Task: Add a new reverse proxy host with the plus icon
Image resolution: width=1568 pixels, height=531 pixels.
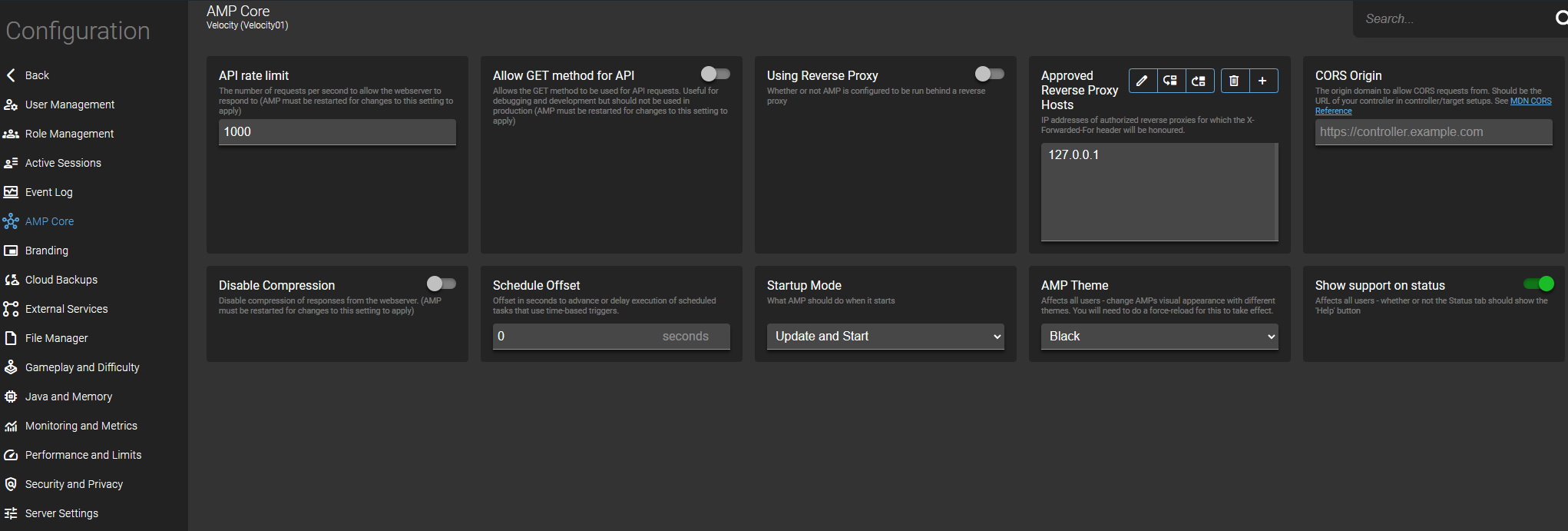Action: (1263, 81)
